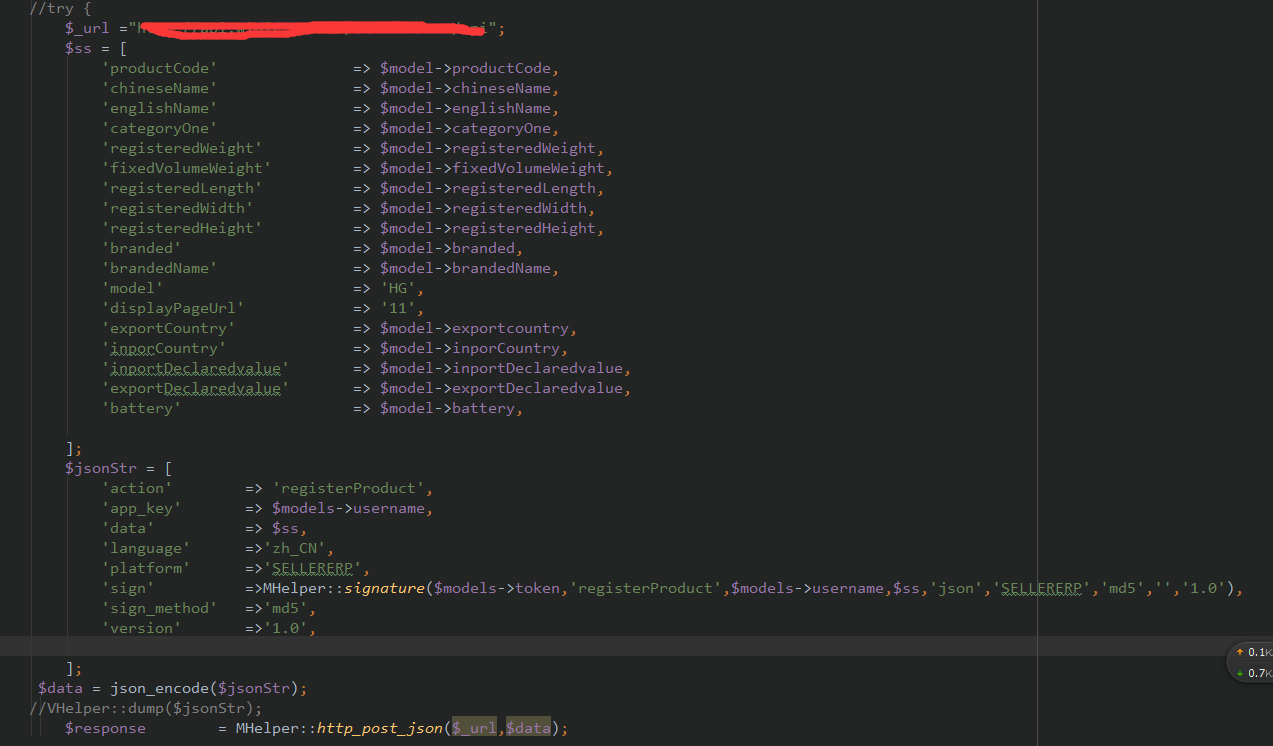Click the $model->categoryOne value
The image size is (1273, 746).
pyautogui.click(x=465, y=128)
